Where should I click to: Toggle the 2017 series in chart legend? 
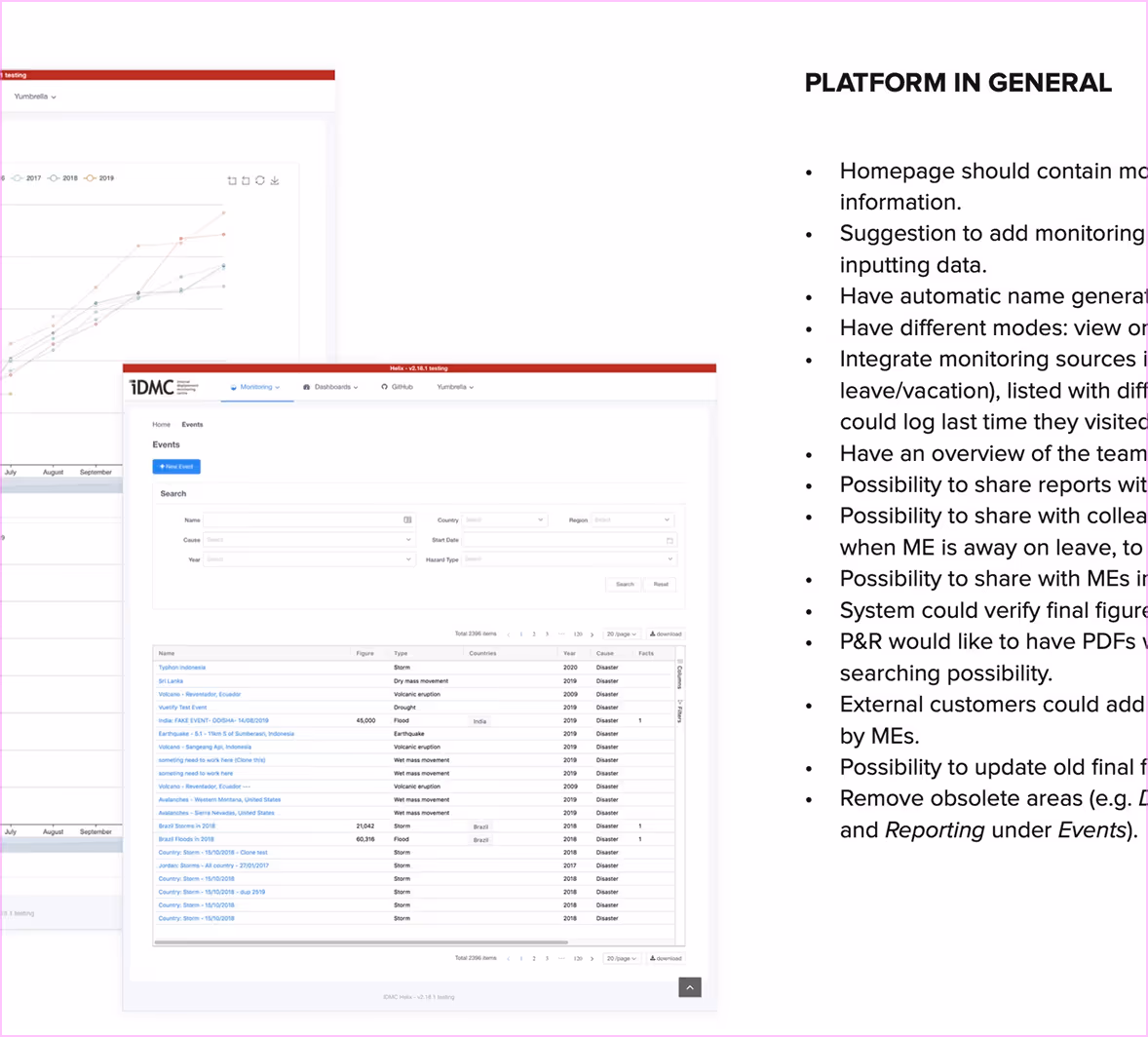pyautogui.click(x=27, y=178)
